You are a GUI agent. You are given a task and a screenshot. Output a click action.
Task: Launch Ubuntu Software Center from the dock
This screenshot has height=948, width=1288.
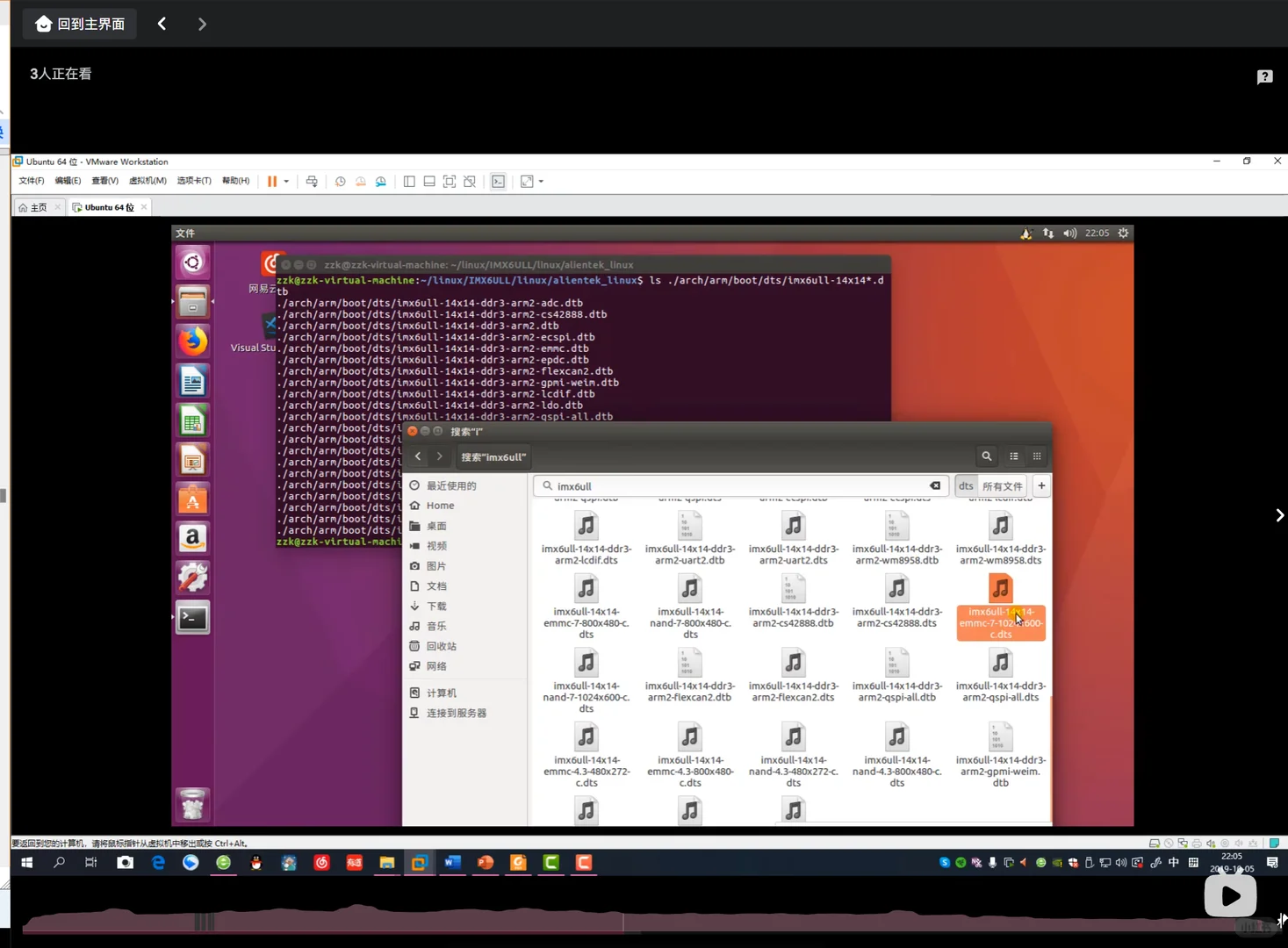[192, 499]
